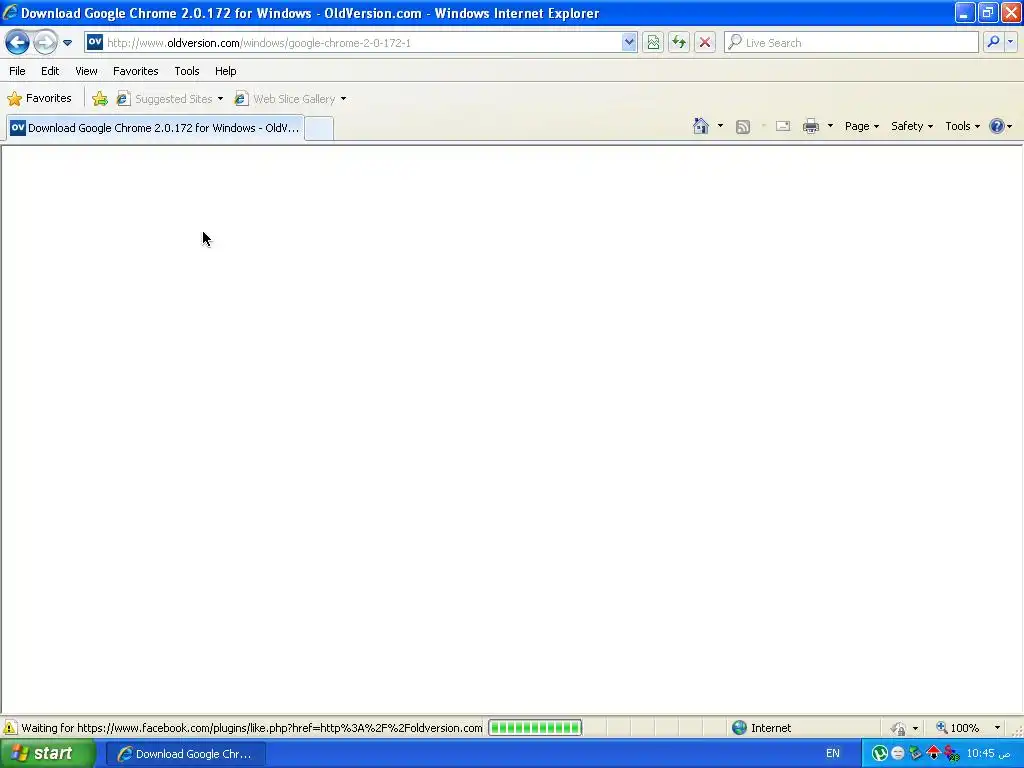
Task: Click the green loading progress bar
Action: [x=535, y=728]
